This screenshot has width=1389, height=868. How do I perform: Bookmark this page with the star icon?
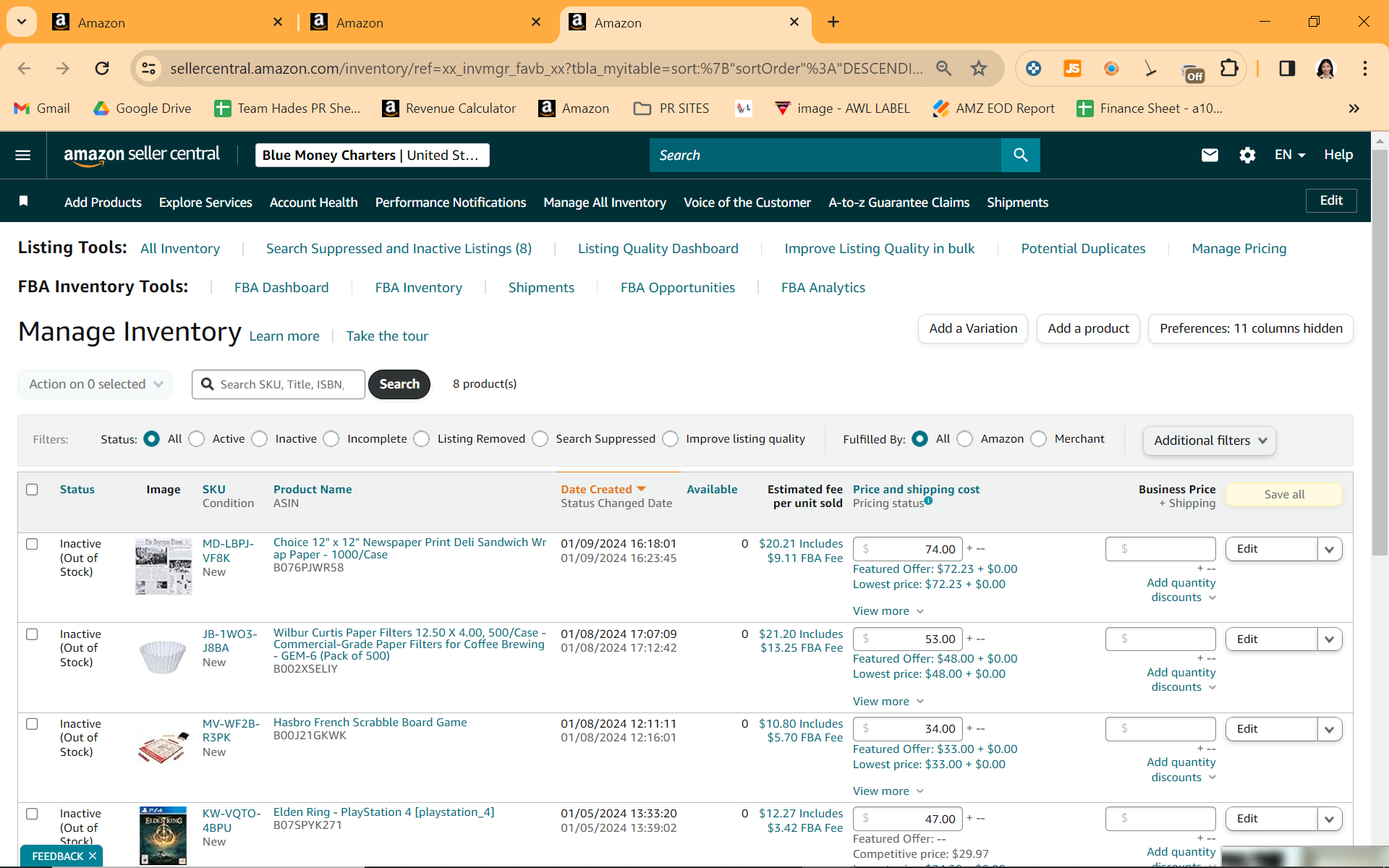979,68
